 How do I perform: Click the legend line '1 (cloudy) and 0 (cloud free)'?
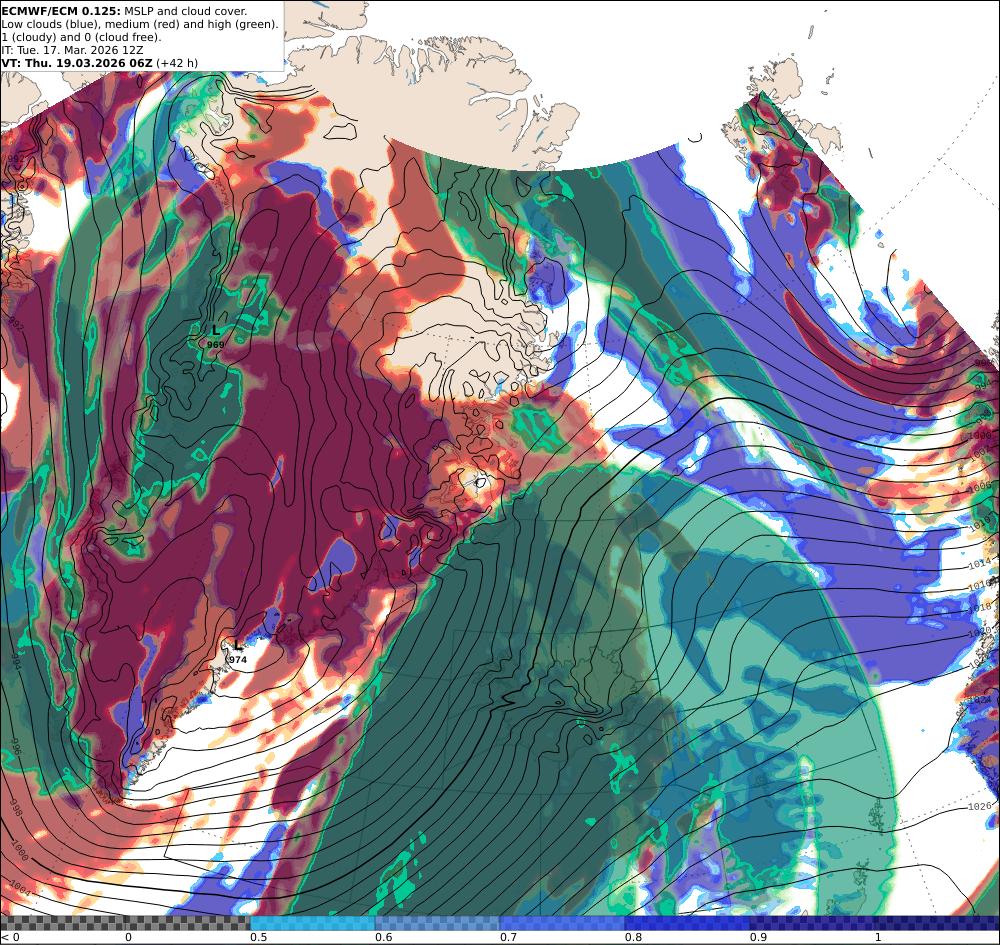(x=82, y=37)
